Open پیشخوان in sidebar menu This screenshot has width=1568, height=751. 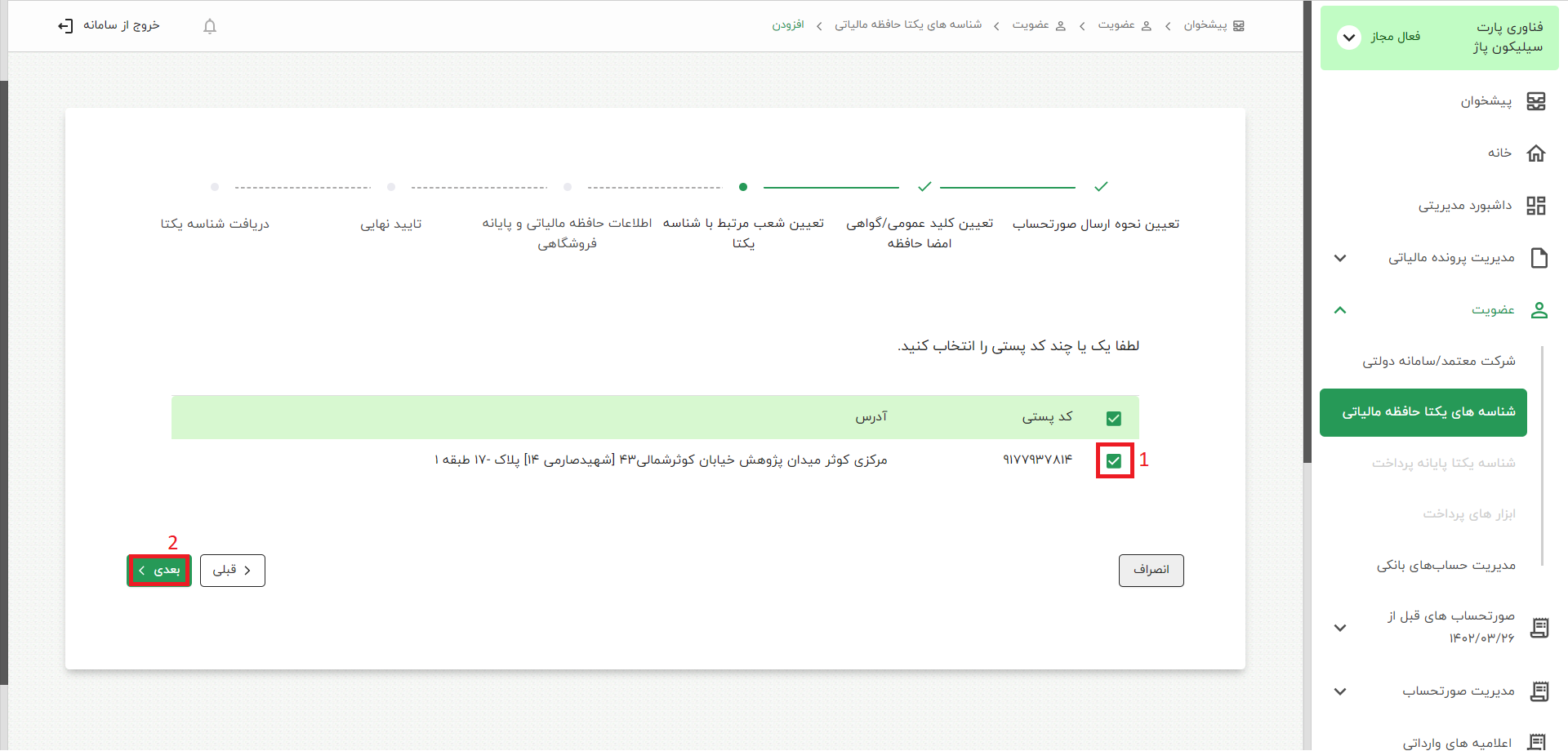pos(1486,101)
